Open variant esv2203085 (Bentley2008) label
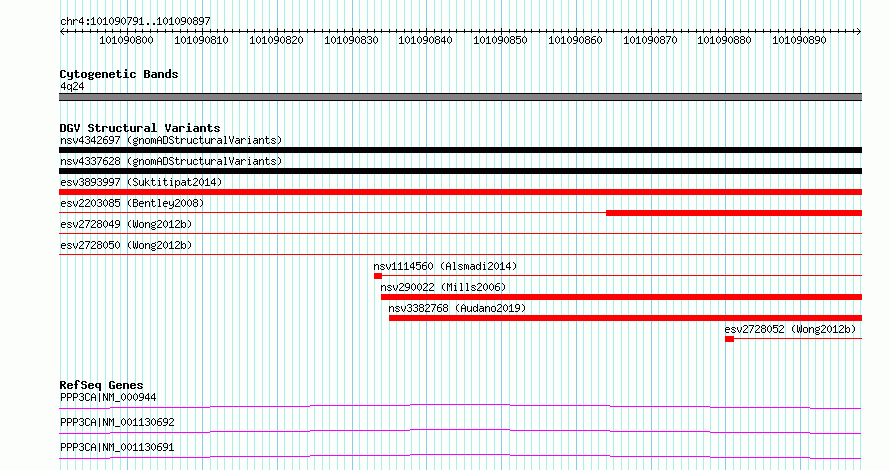The image size is (890, 470). pyautogui.click(x=132, y=203)
